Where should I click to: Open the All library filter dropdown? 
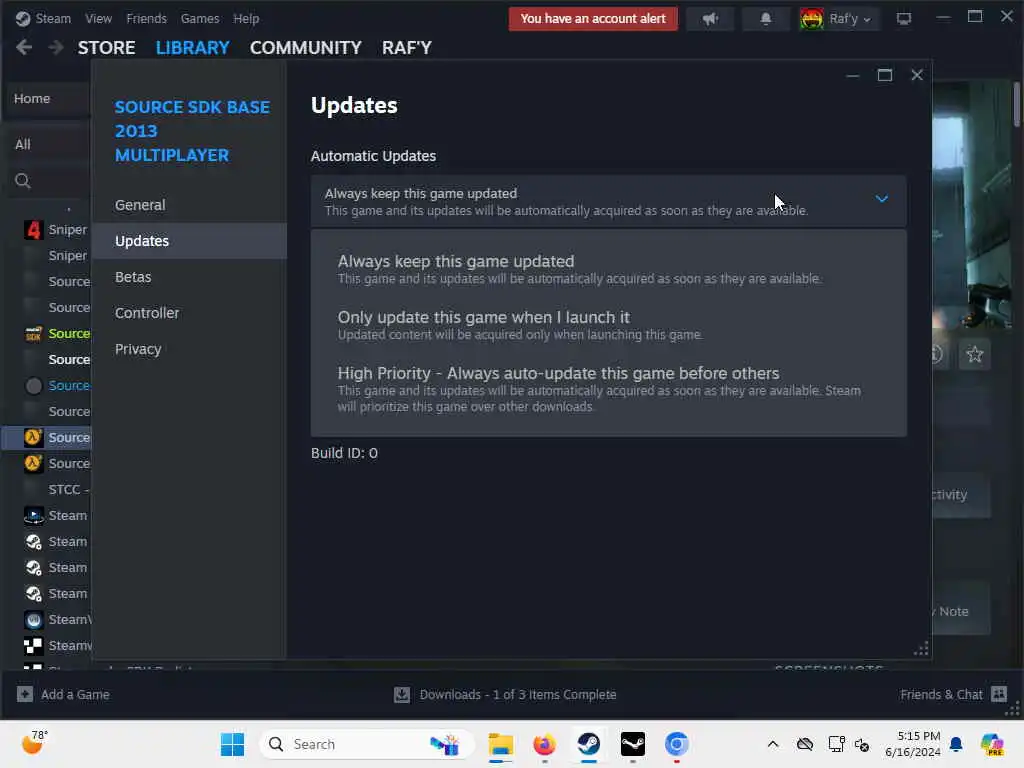(46, 144)
